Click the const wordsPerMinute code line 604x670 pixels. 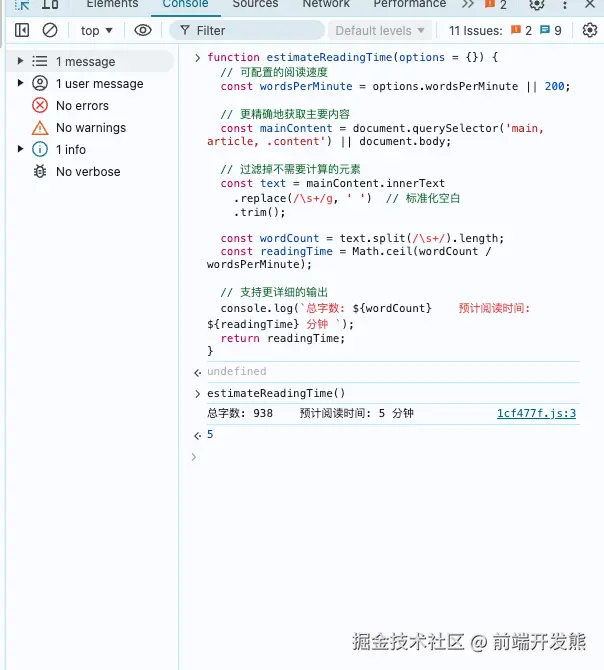[395, 86]
